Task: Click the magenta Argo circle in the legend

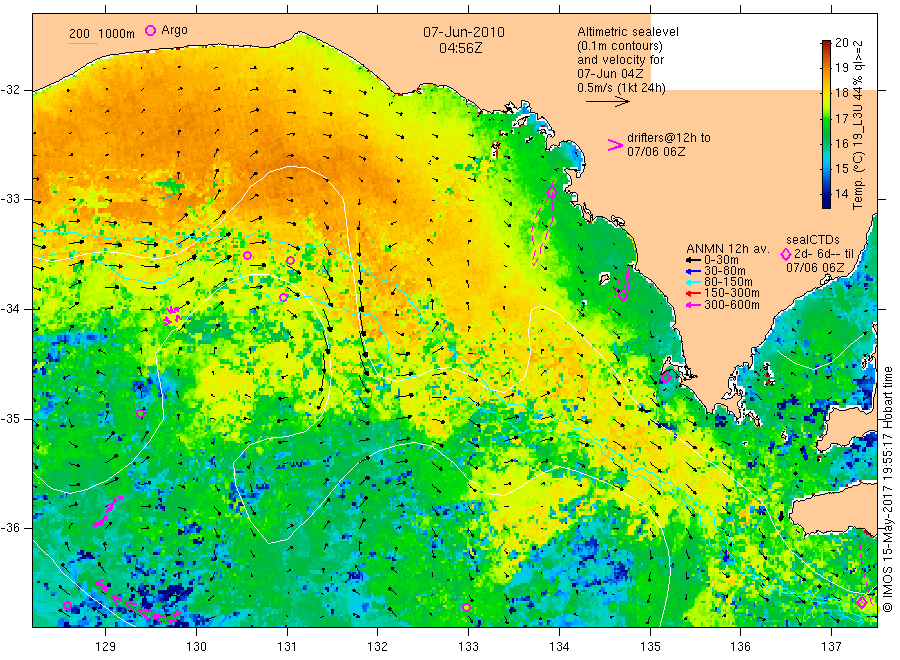Action: (150, 31)
